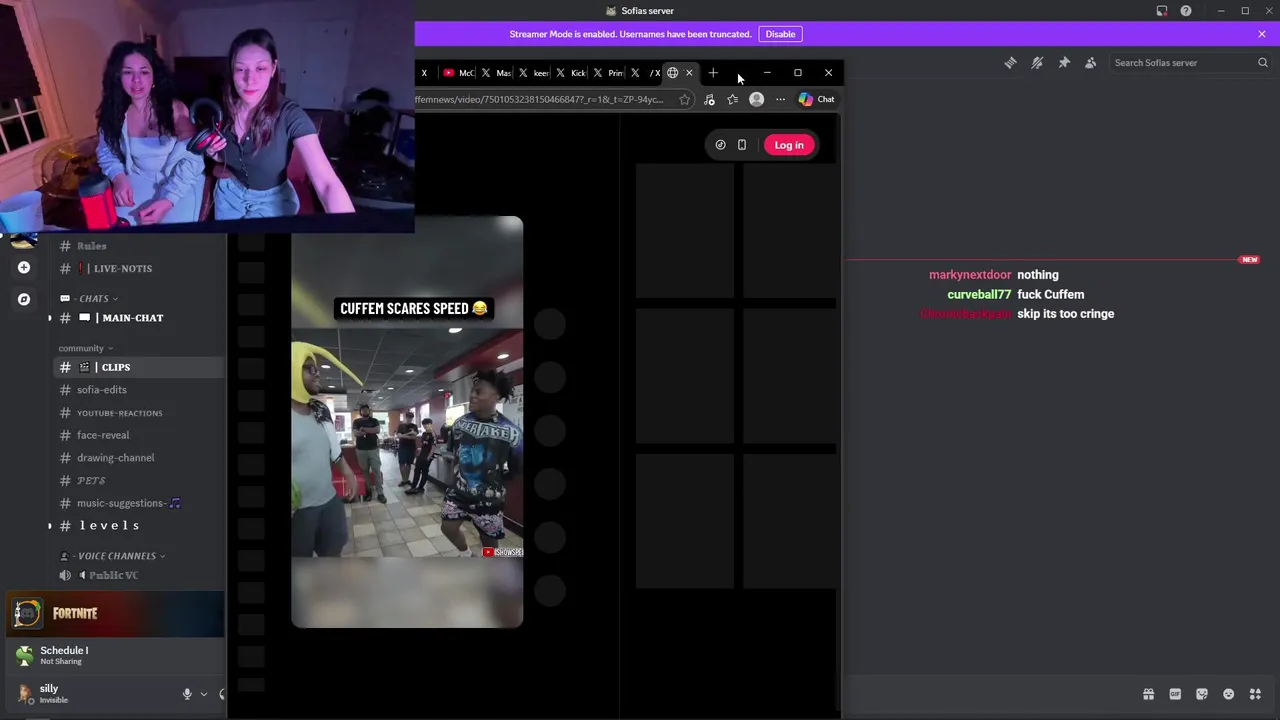Click the browser address bar URL
The height and width of the screenshot is (720, 1280).
click(540, 100)
